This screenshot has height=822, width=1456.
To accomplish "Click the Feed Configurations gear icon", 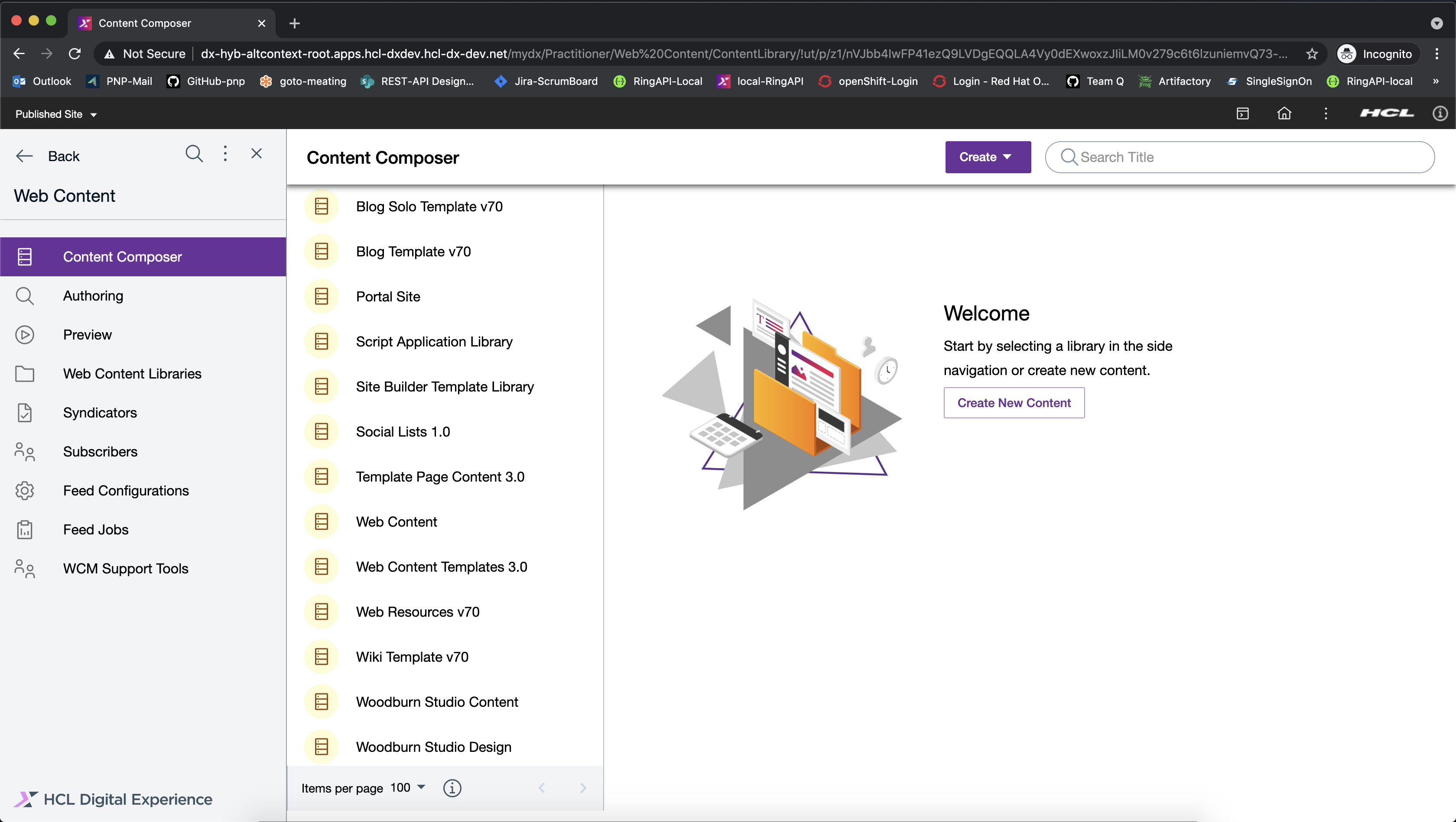I will [24, 490].
